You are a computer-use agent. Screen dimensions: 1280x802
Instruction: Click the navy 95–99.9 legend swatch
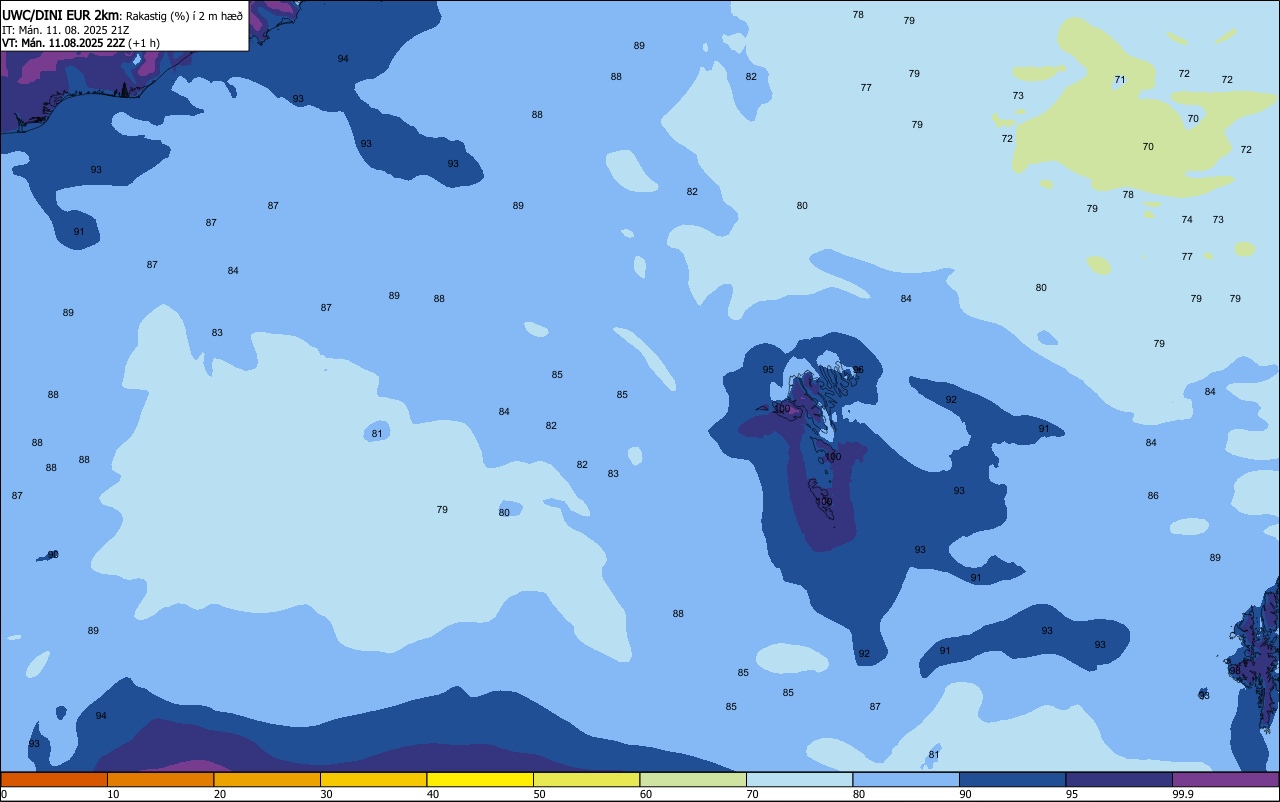1119,779
